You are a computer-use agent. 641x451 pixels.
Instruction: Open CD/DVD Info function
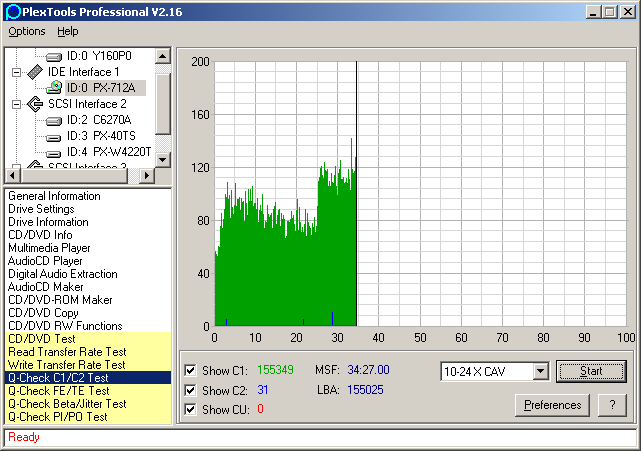[40, 235]
